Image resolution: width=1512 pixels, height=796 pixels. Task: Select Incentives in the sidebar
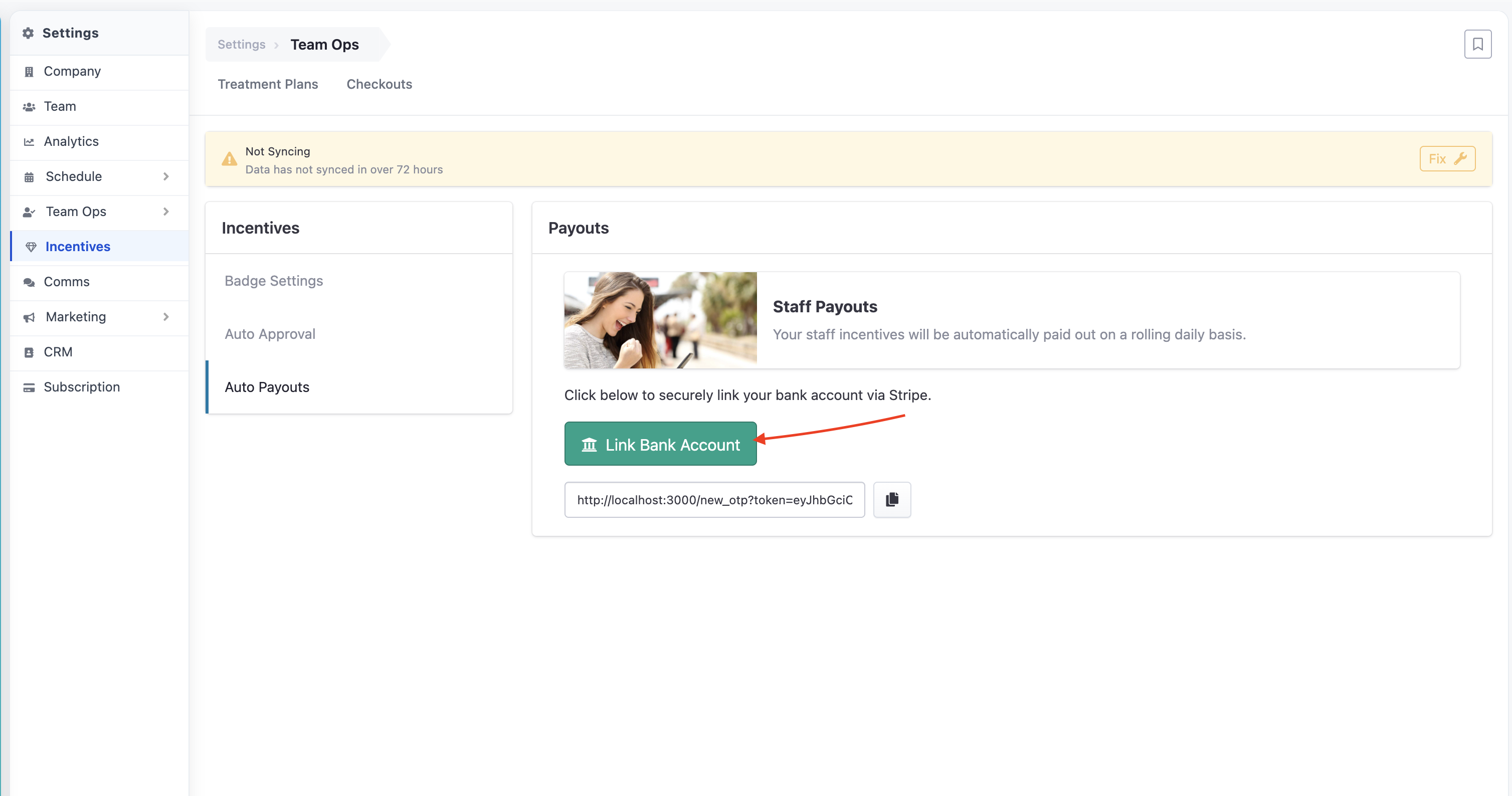pos(99,247)
